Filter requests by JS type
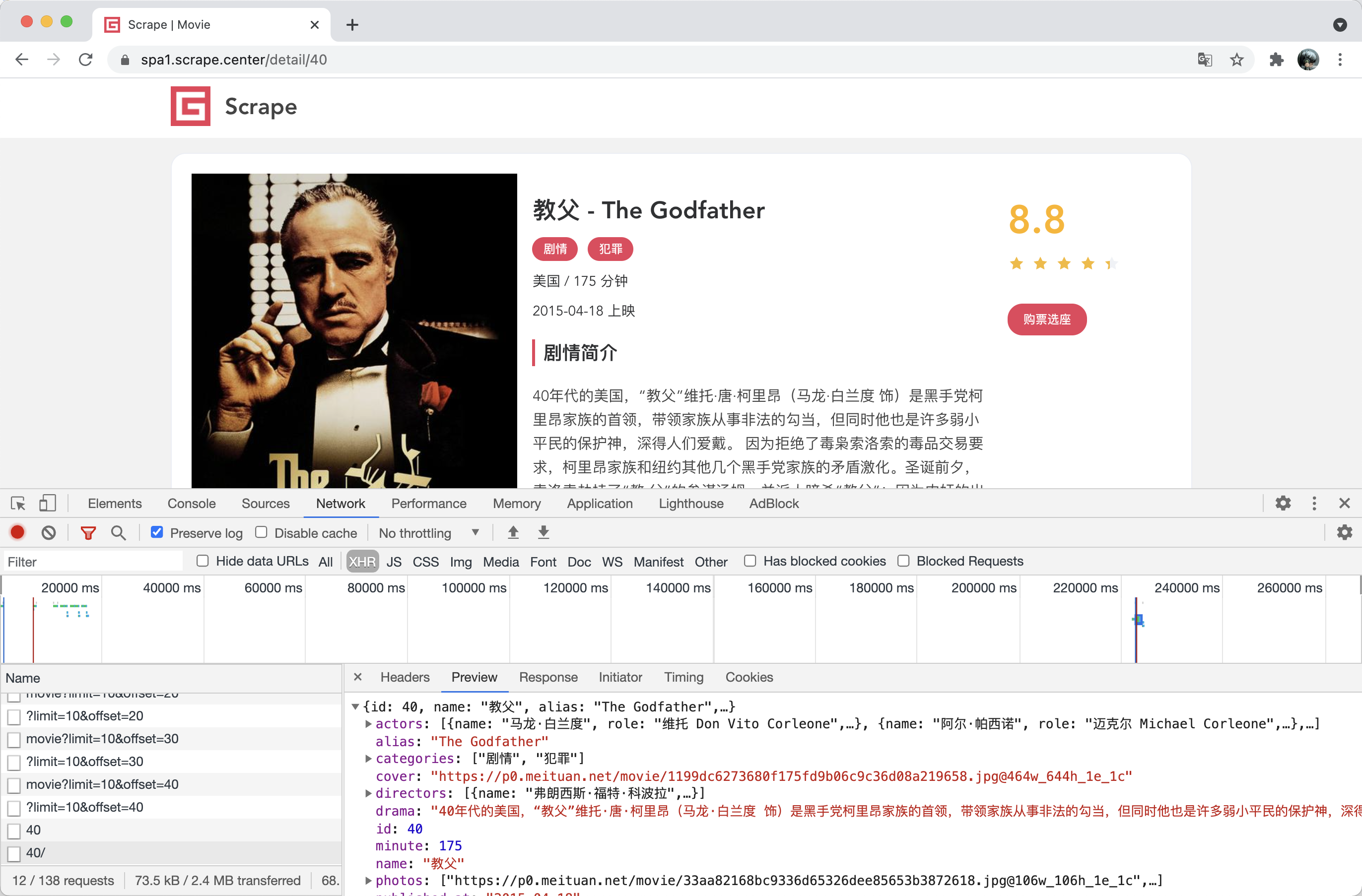This screenshot has height=896, width=1362. tap(394, 562)
